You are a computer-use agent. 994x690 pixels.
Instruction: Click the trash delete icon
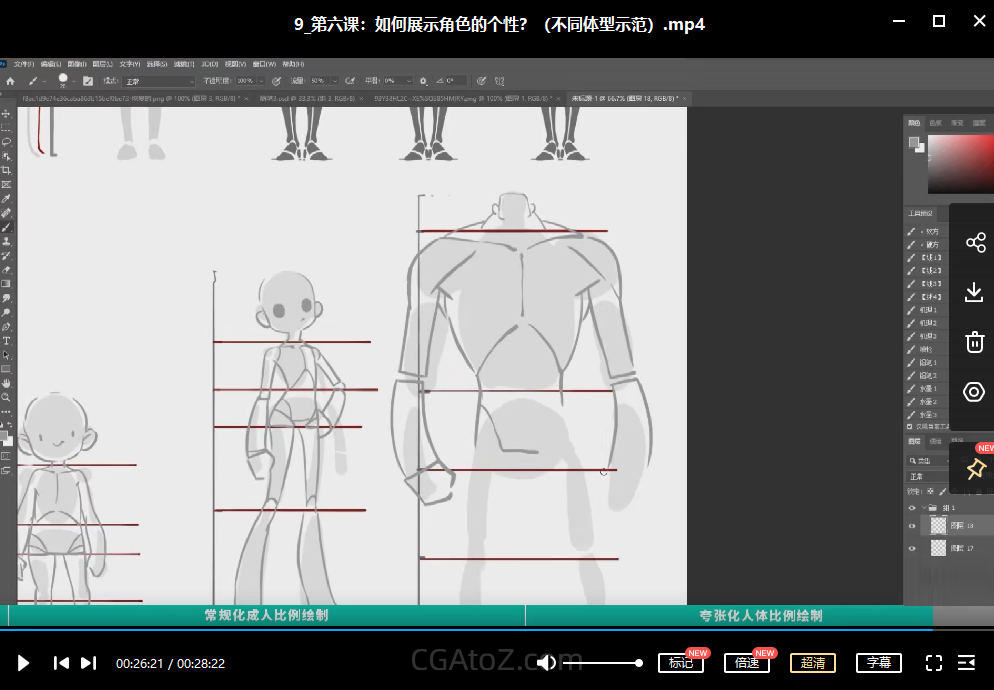pos(975,342)
